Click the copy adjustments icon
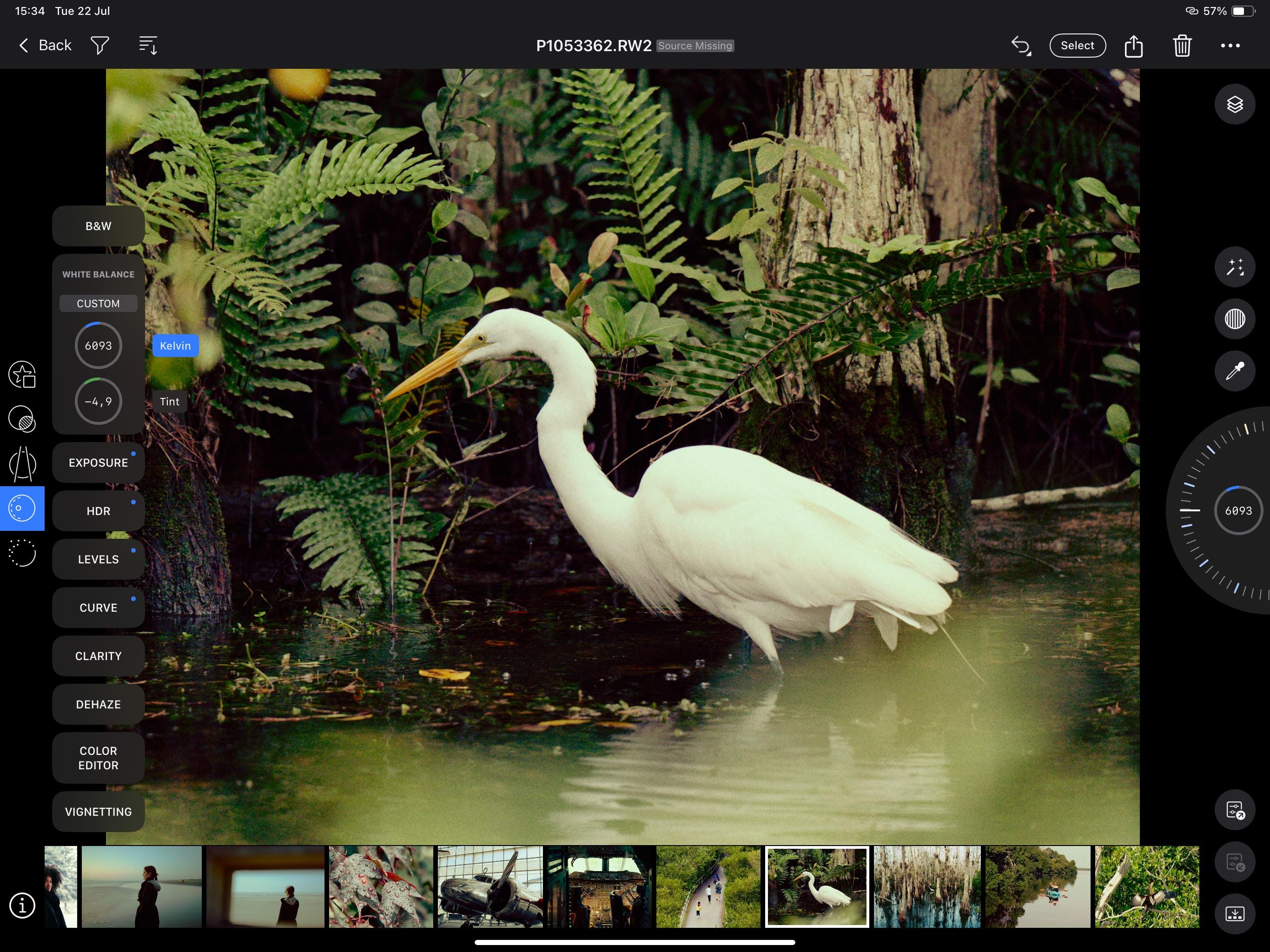1270x952 pixels. [x=1234, y=810]
